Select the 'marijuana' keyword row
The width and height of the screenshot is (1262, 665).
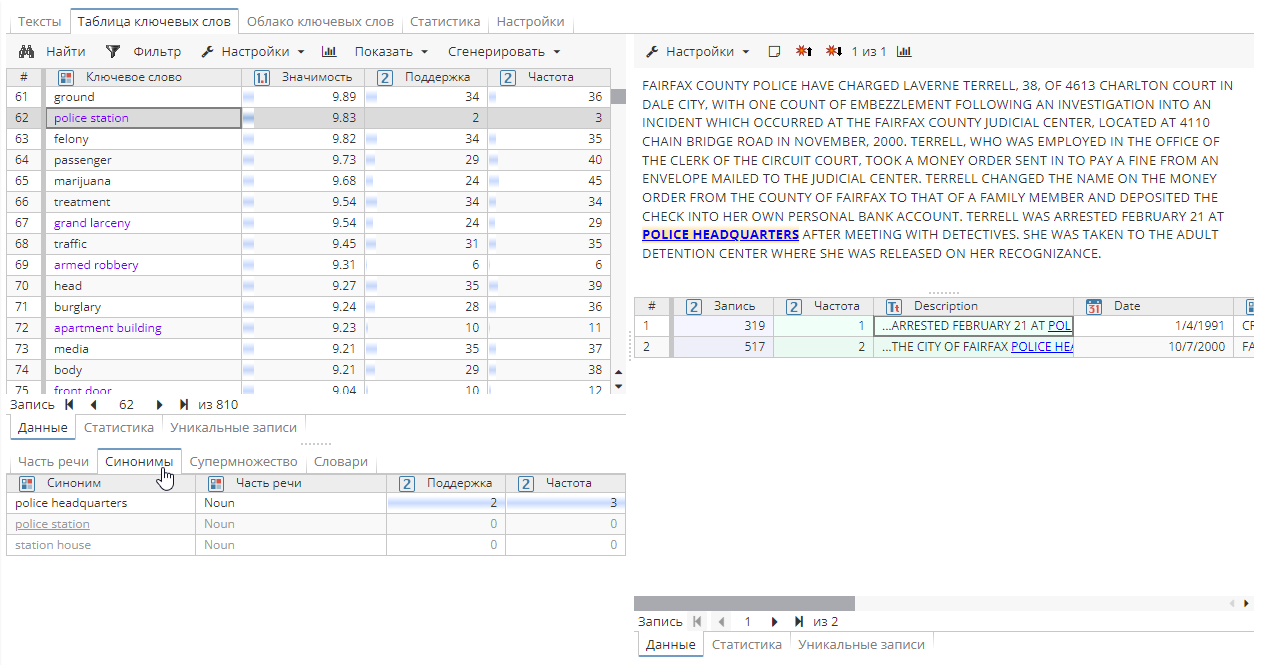click(308, 181)
